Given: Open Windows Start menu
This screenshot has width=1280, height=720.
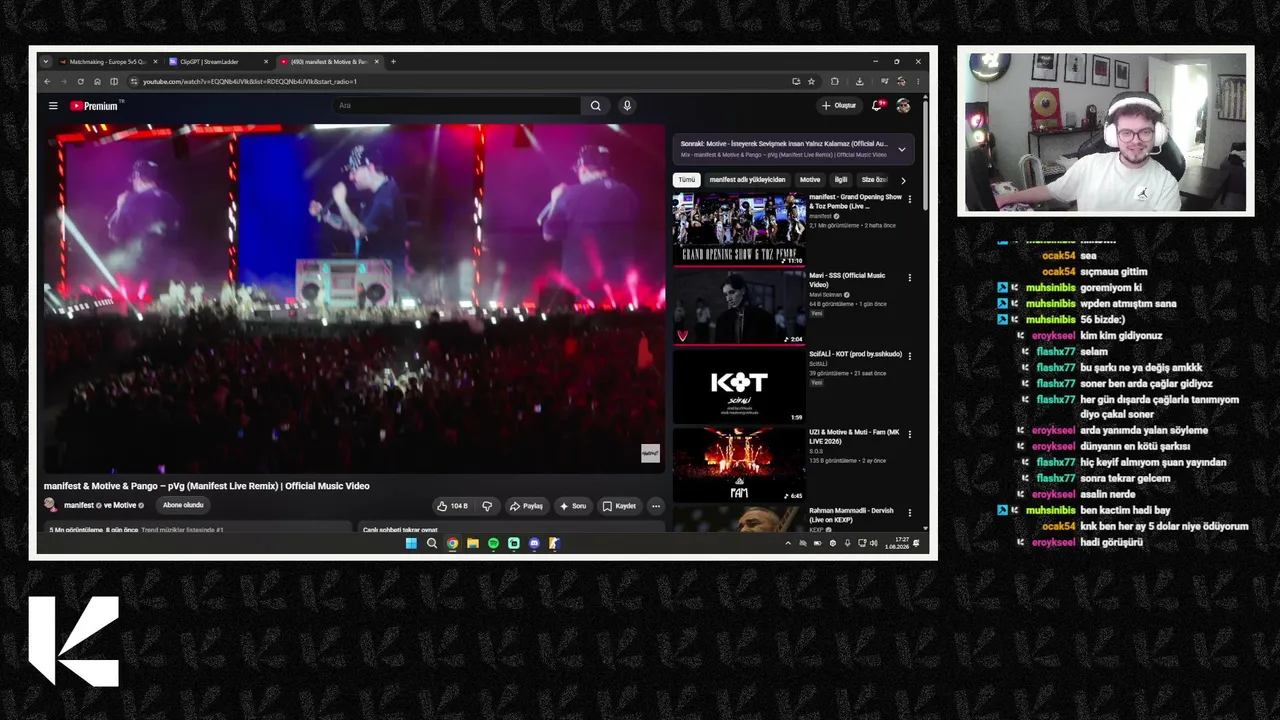Looking at the screenshot, I should pyautogui.click(x=411, y=544).
